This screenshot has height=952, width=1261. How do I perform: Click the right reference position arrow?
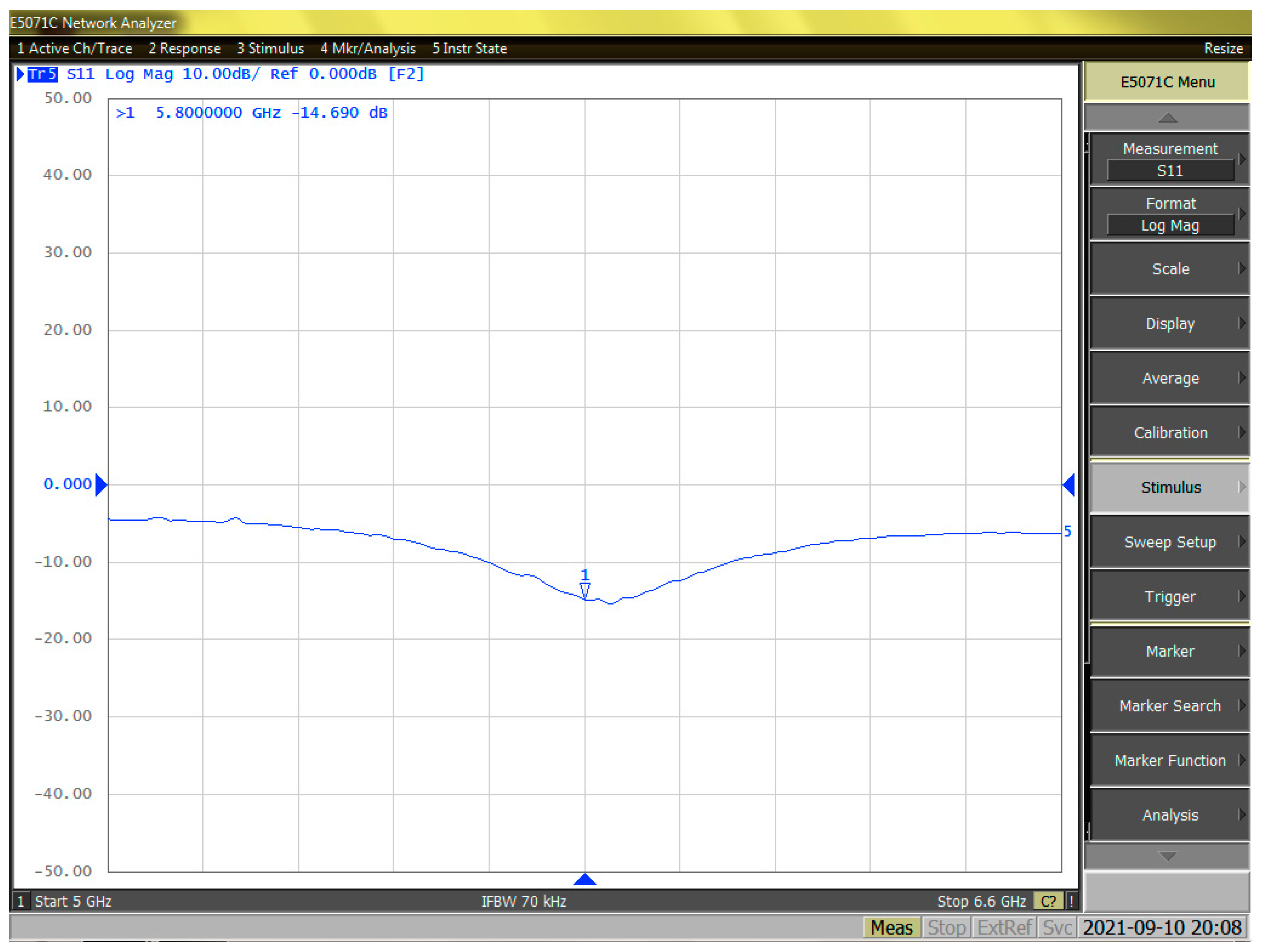click(x=1070, y=485)
